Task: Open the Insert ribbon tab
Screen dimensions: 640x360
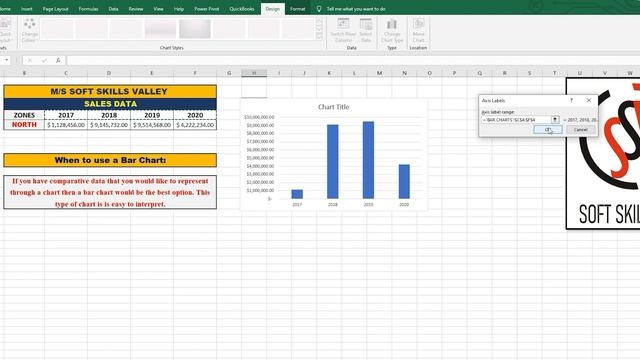Action: (27, 9)
